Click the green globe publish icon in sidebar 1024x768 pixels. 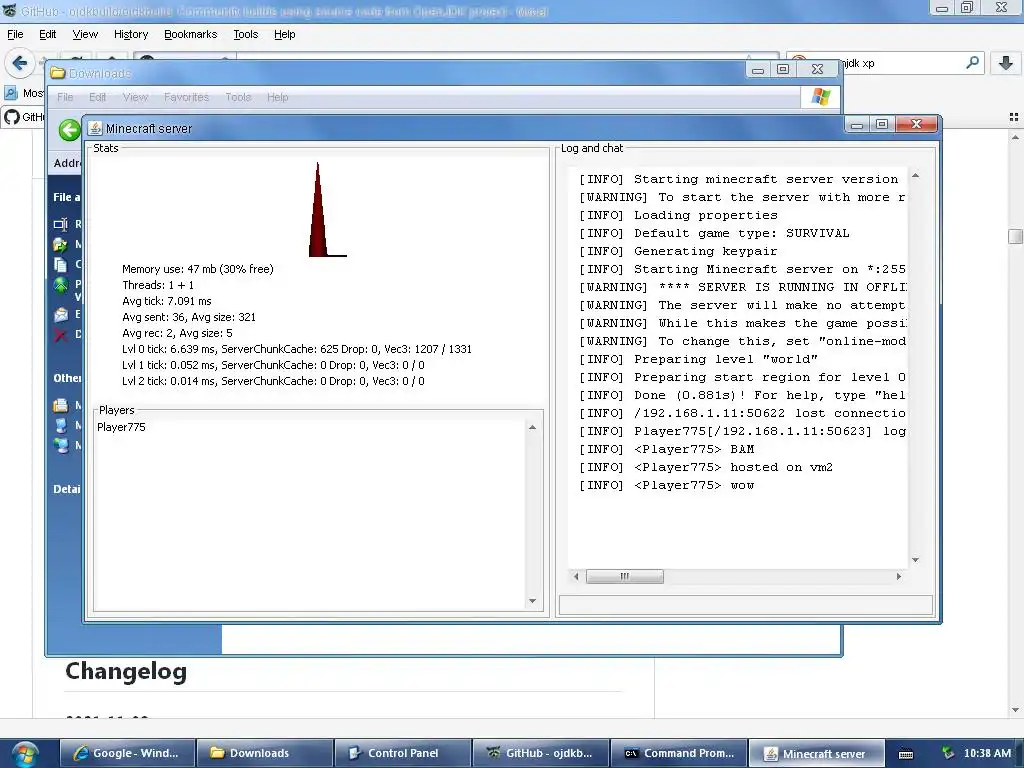tap(60, 285)
